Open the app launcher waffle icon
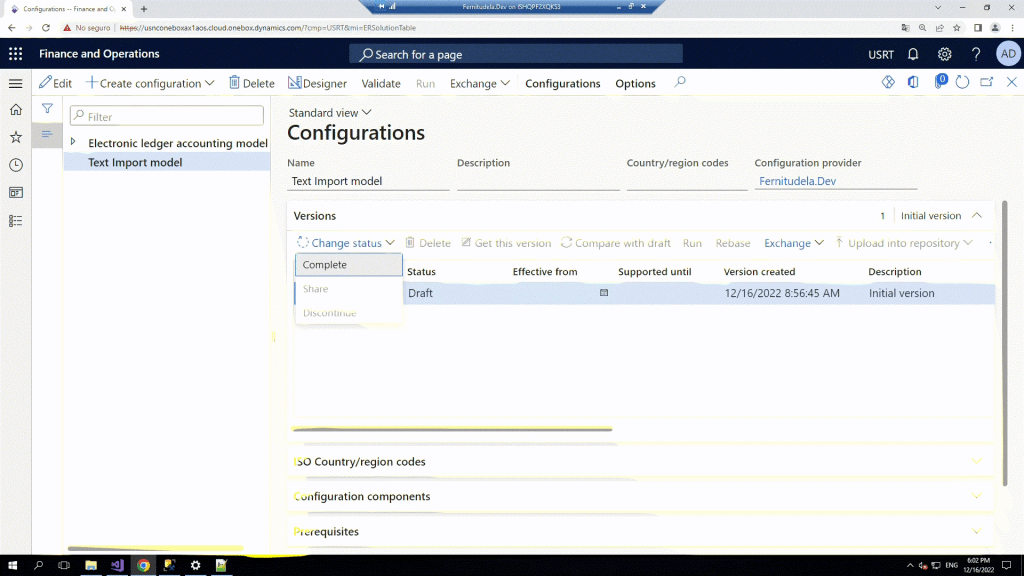1024x576 pixels. [x=16, y=54]
